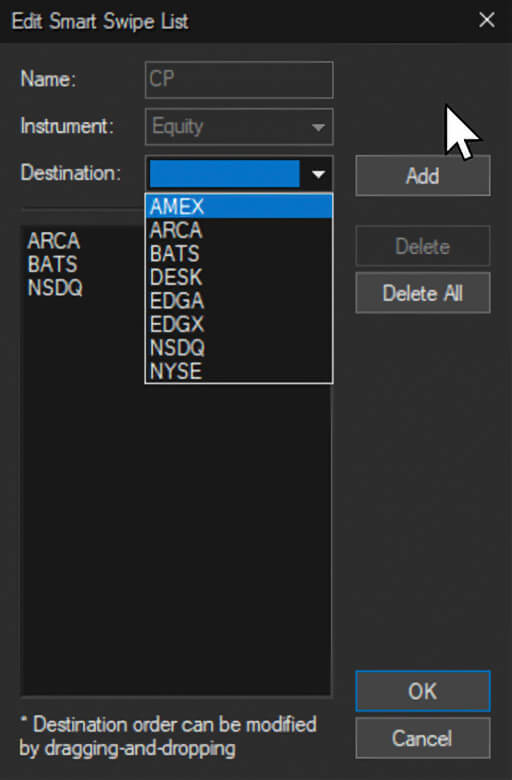Image resolution: width=512 pixels, height=780 pixels.
Task: Select BATS entry in swipe list
Action: 52,264
